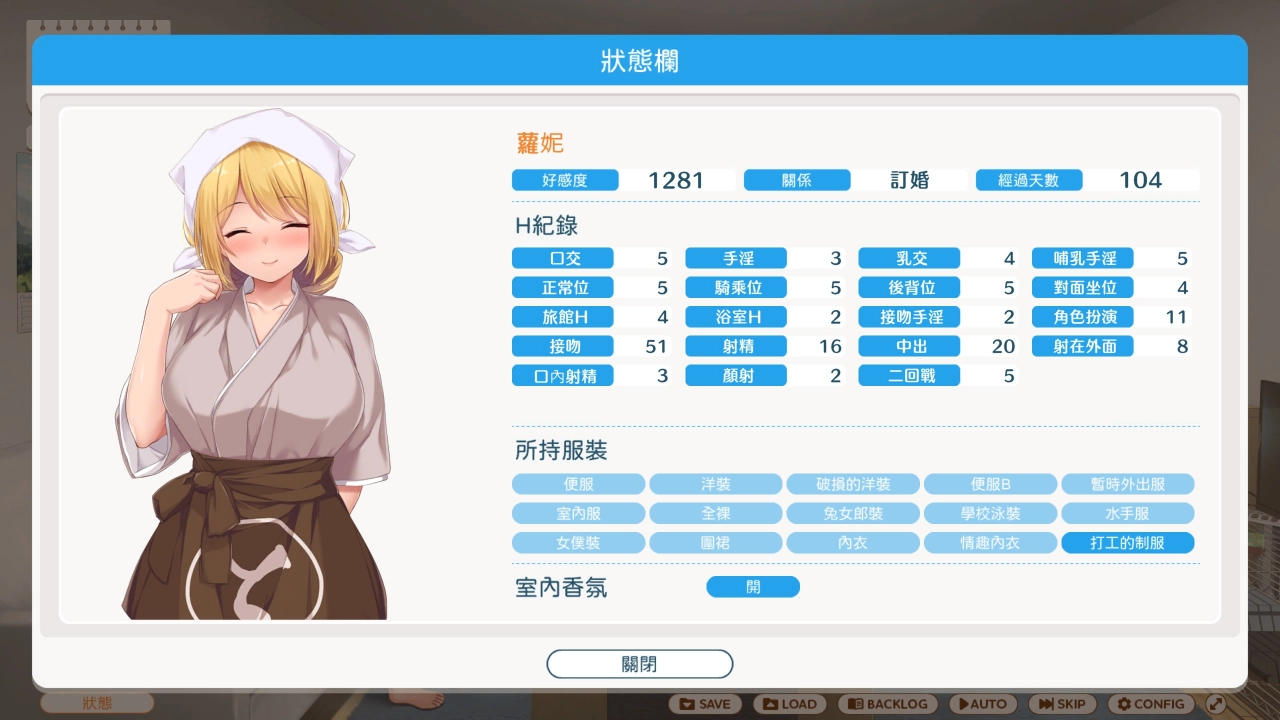Activate skip mode with the SKIP icon
The height and width of the screenshot is (720, 1280).
(1061, 703)
